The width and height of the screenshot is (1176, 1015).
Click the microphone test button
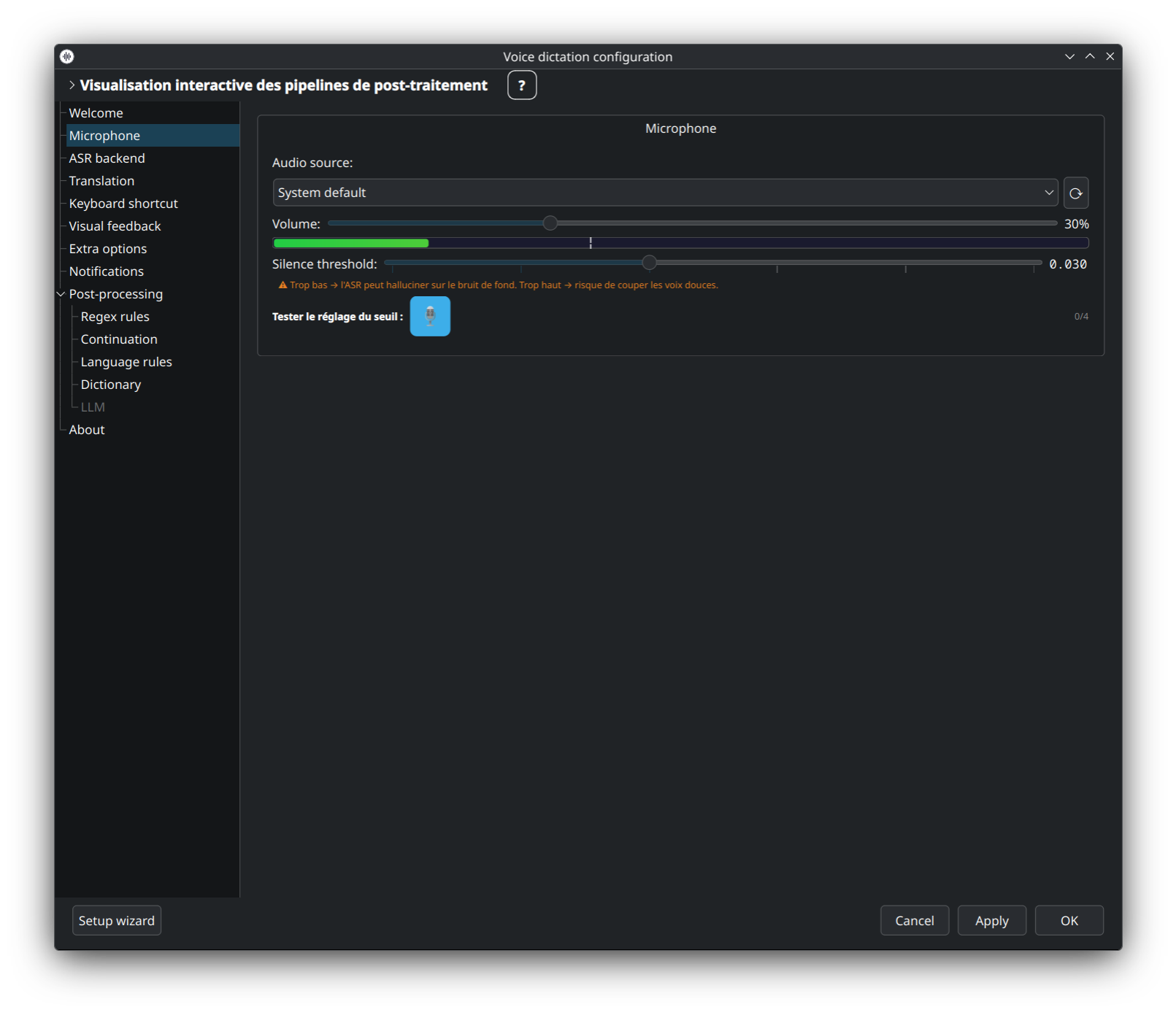pyautogui.click(x=430, y=316)
